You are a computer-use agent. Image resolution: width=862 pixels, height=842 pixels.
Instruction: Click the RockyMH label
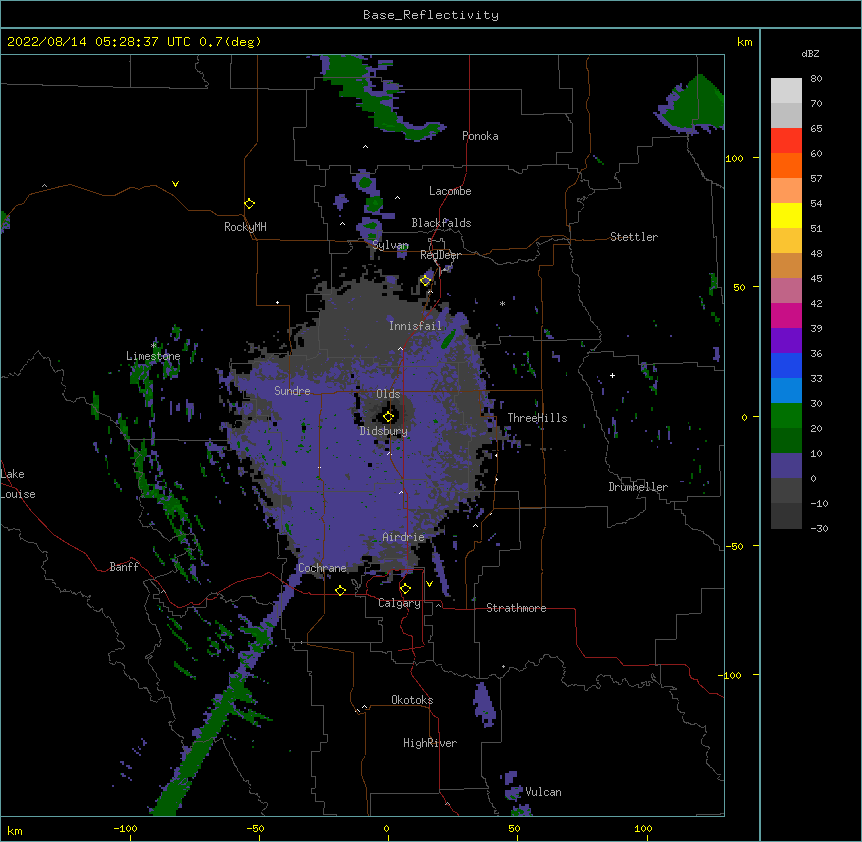(245, 227)
